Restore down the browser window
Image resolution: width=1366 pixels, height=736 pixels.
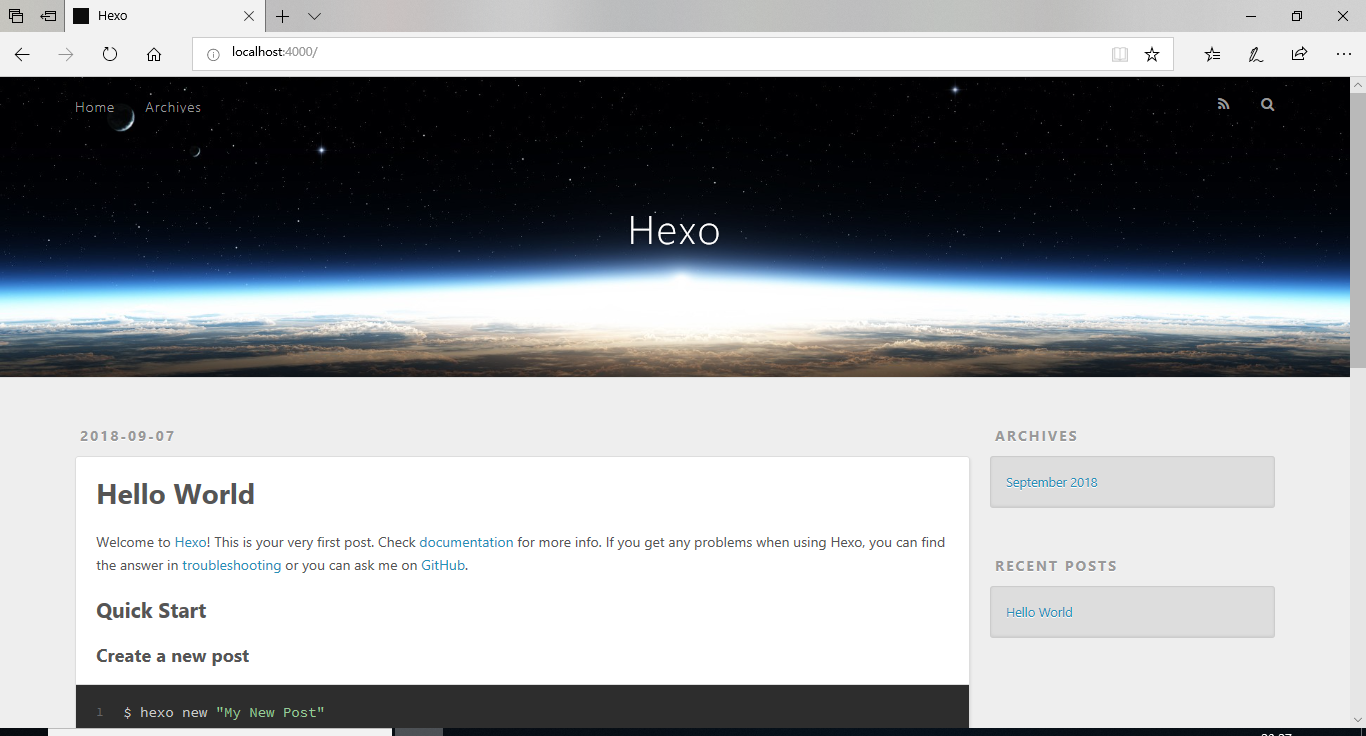coord(1297,16)
